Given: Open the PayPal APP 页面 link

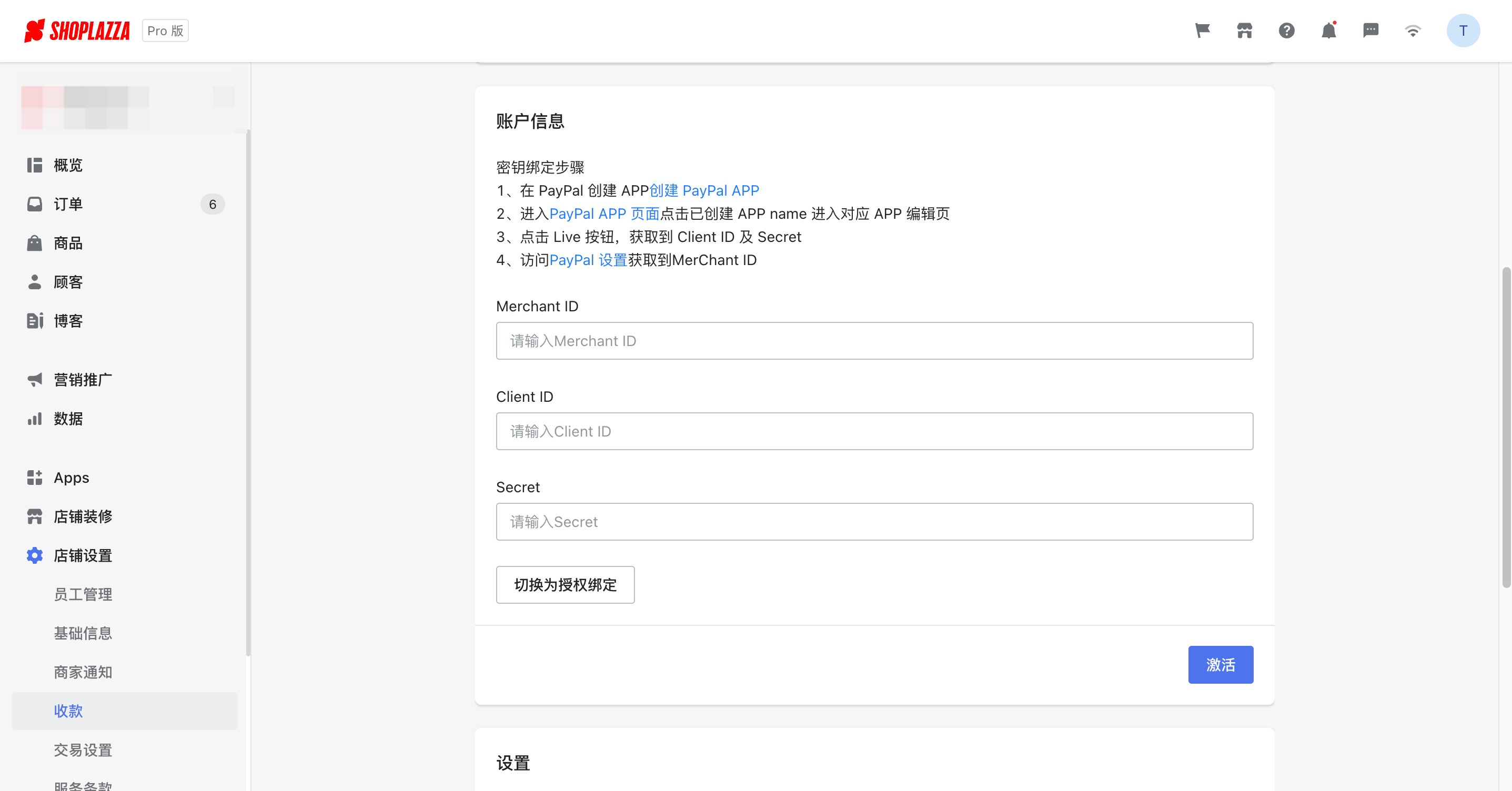Looking at the screenshot, I should click(x=604, y=214).
